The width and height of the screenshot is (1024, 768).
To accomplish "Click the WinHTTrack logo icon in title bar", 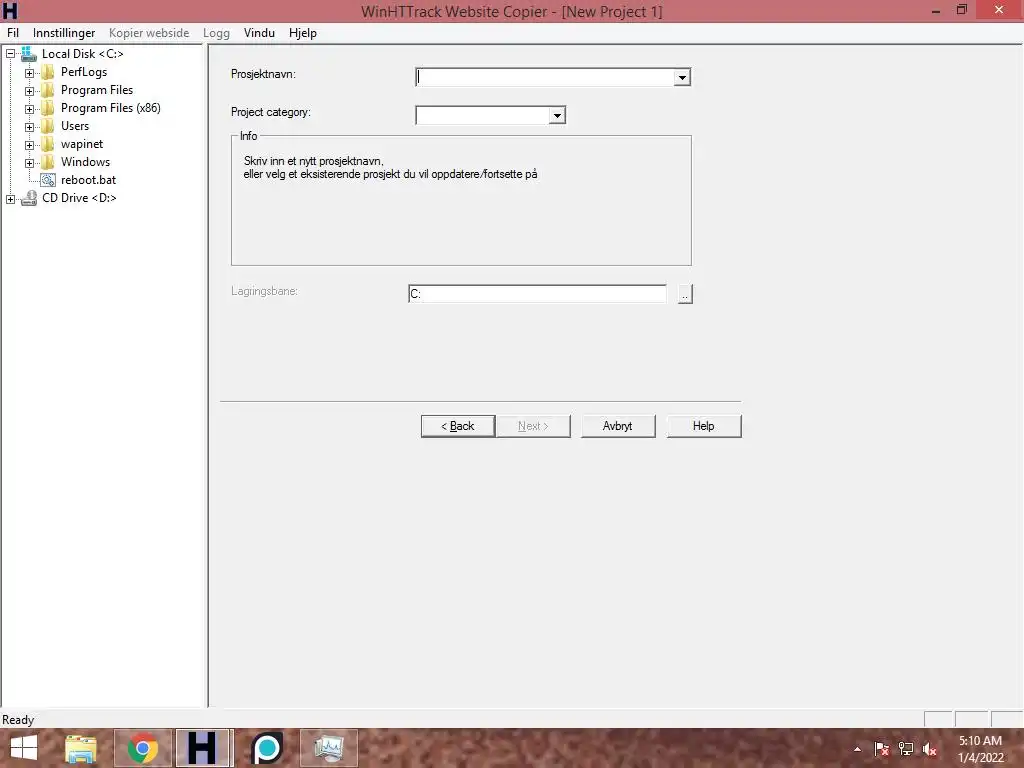I will click(10, 10).
